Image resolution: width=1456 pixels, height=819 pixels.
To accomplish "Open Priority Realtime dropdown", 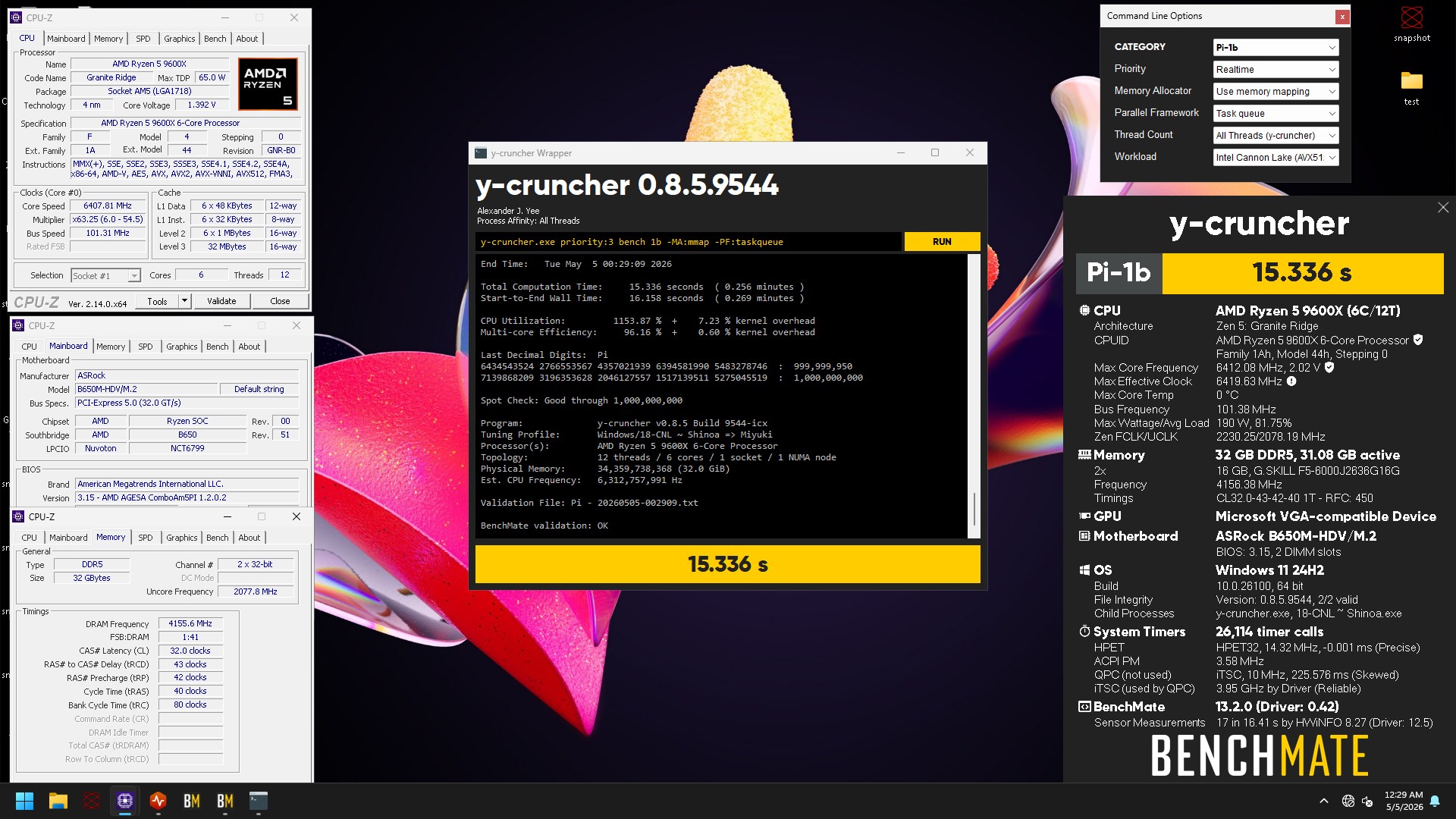I will click(x=1276, y=70).
